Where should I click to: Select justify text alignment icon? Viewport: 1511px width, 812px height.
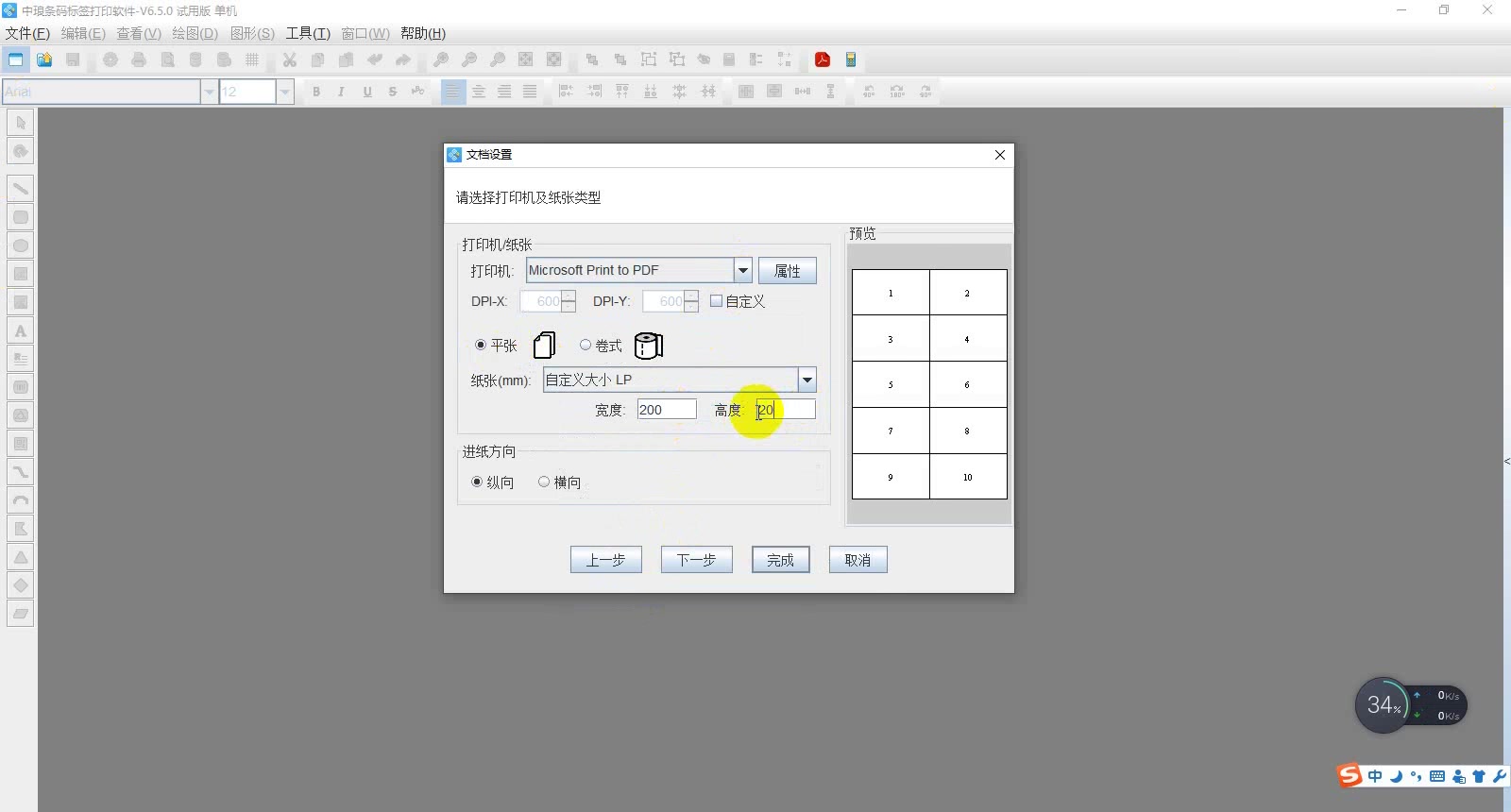530,92
